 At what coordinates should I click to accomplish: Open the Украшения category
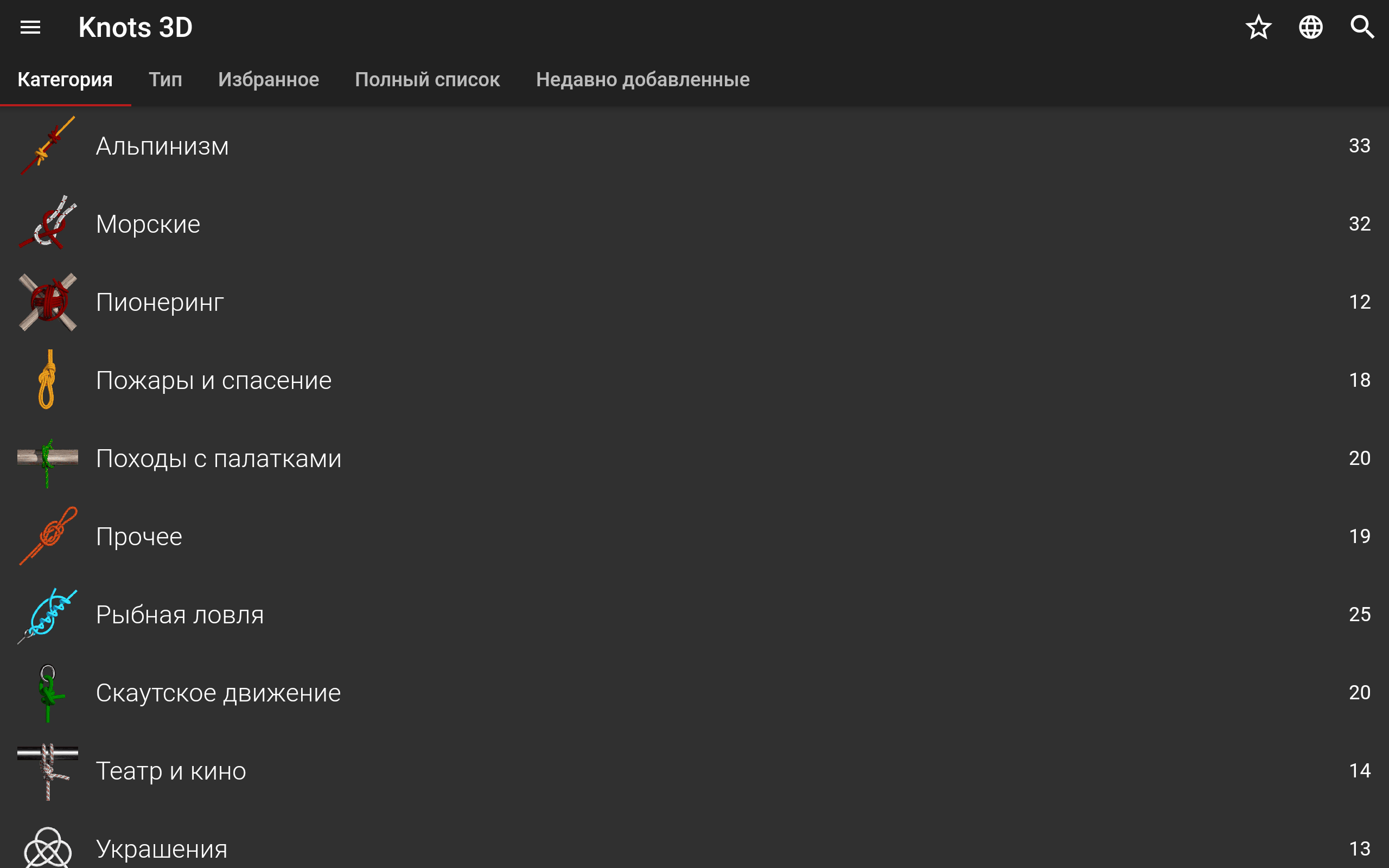(x=161, y=848)
